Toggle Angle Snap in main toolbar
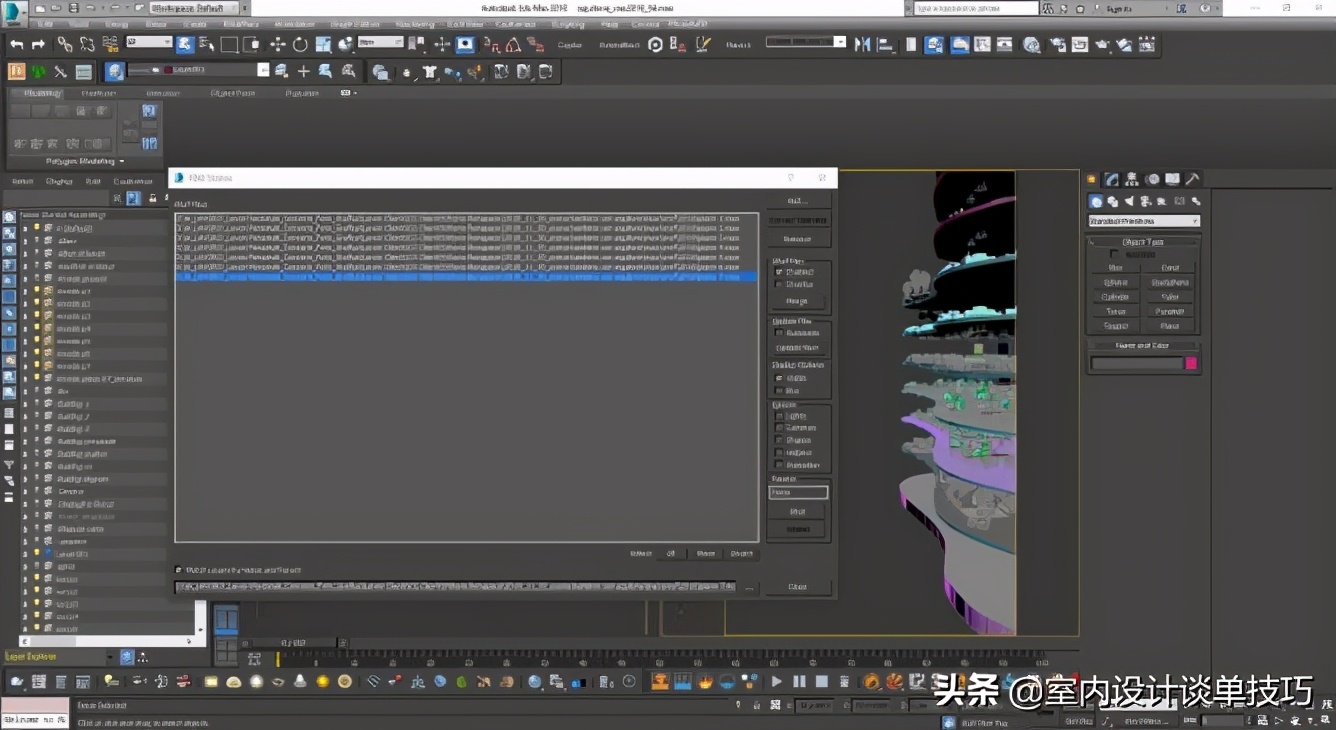 [x=513, y=44]
